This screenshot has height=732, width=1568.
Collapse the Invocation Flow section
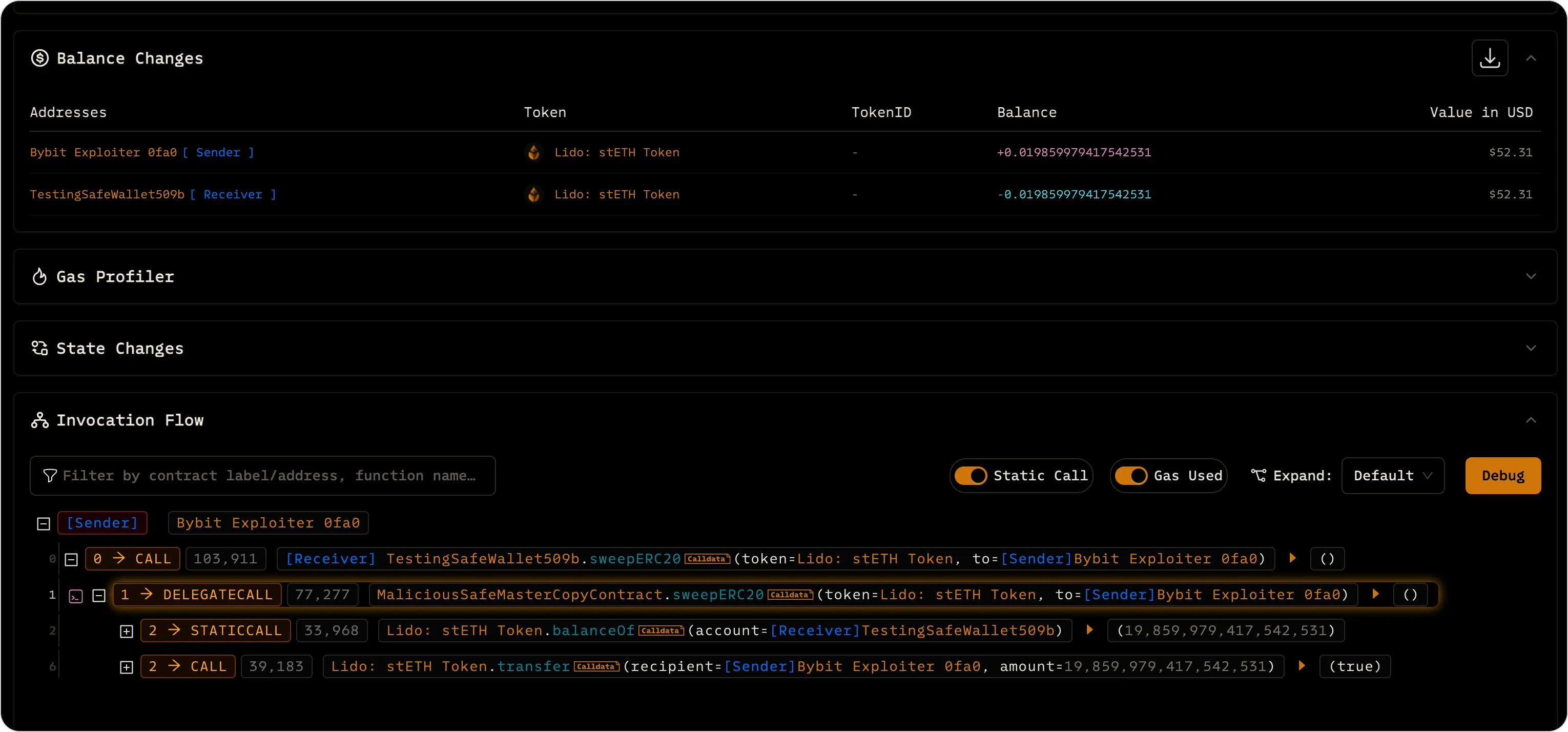[x=1531, y=420]
